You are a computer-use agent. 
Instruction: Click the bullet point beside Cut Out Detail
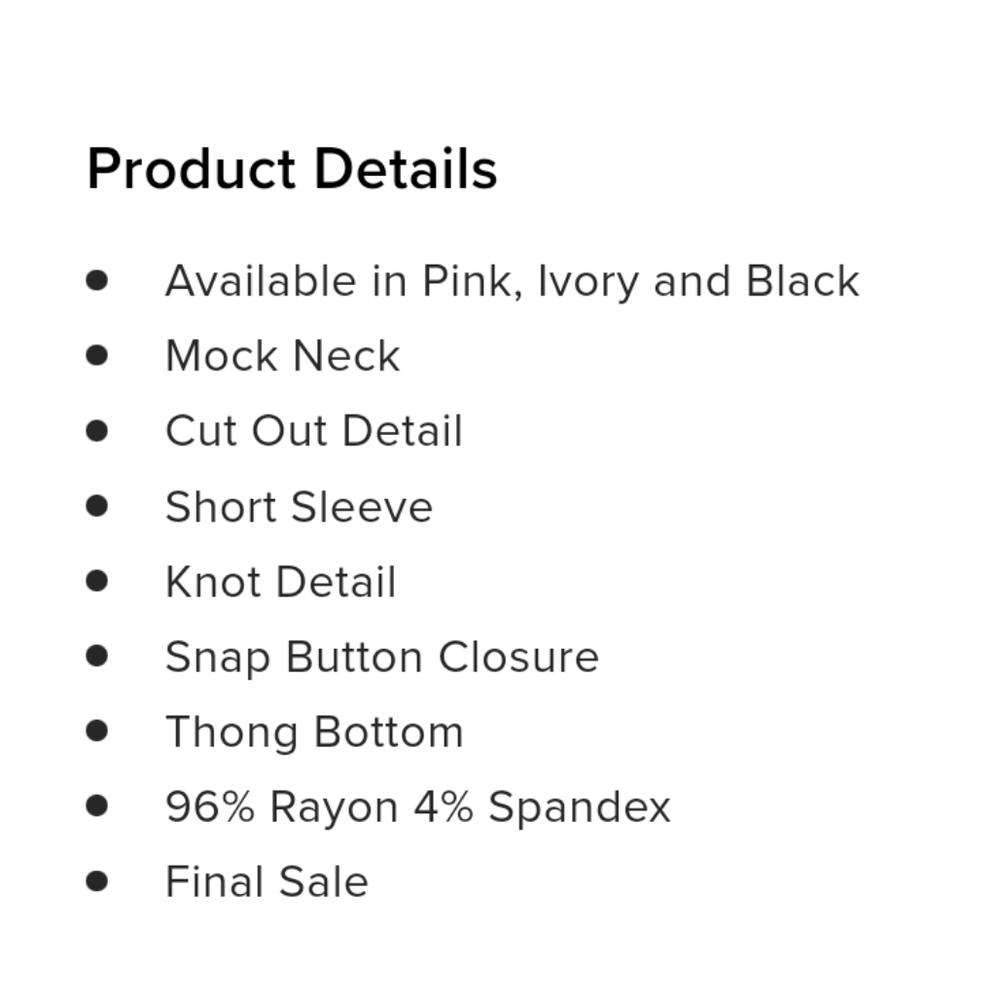pyautogui.click(x=97, y=430)
